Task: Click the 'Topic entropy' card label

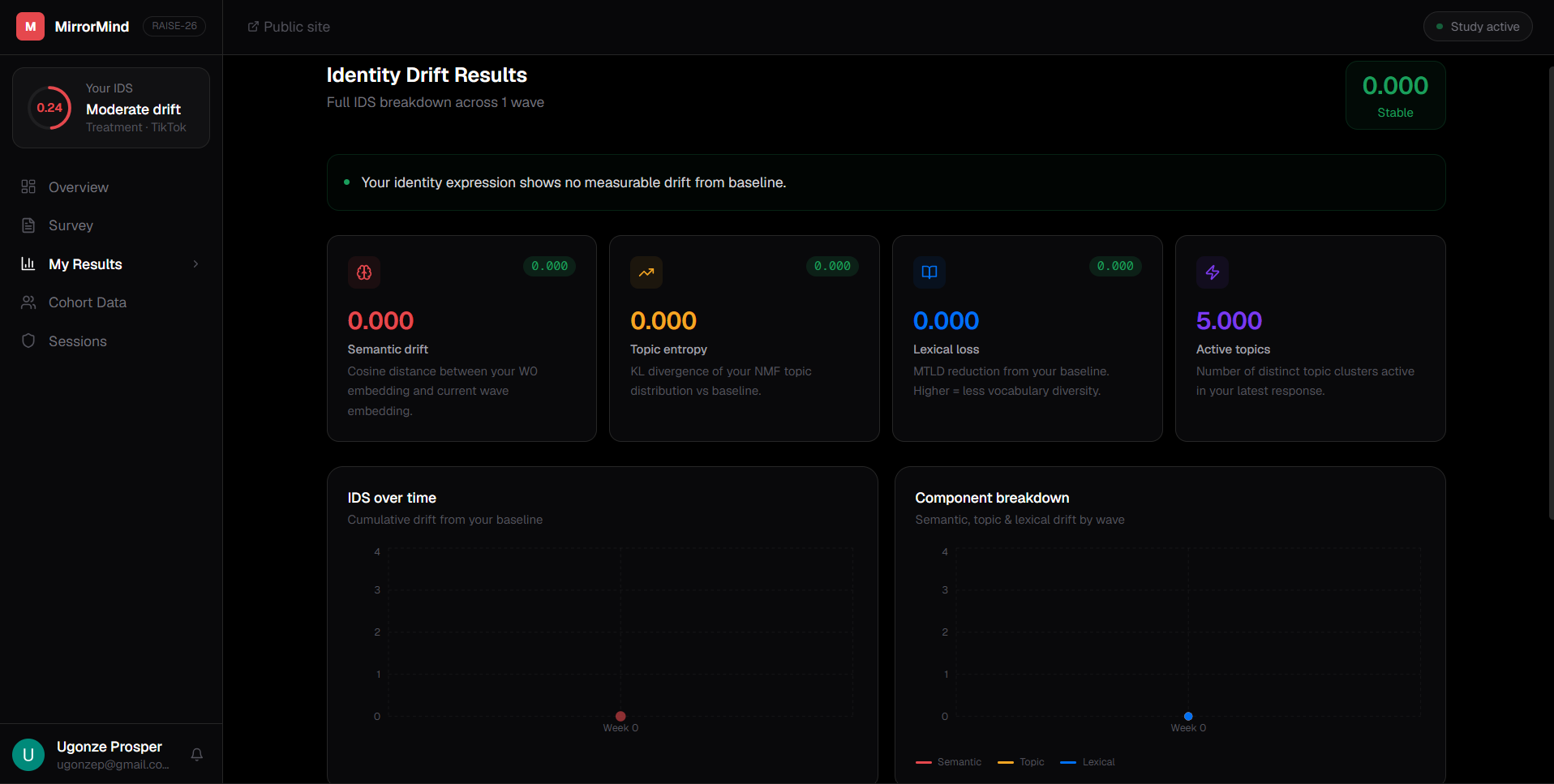Action: coord(668,349)
